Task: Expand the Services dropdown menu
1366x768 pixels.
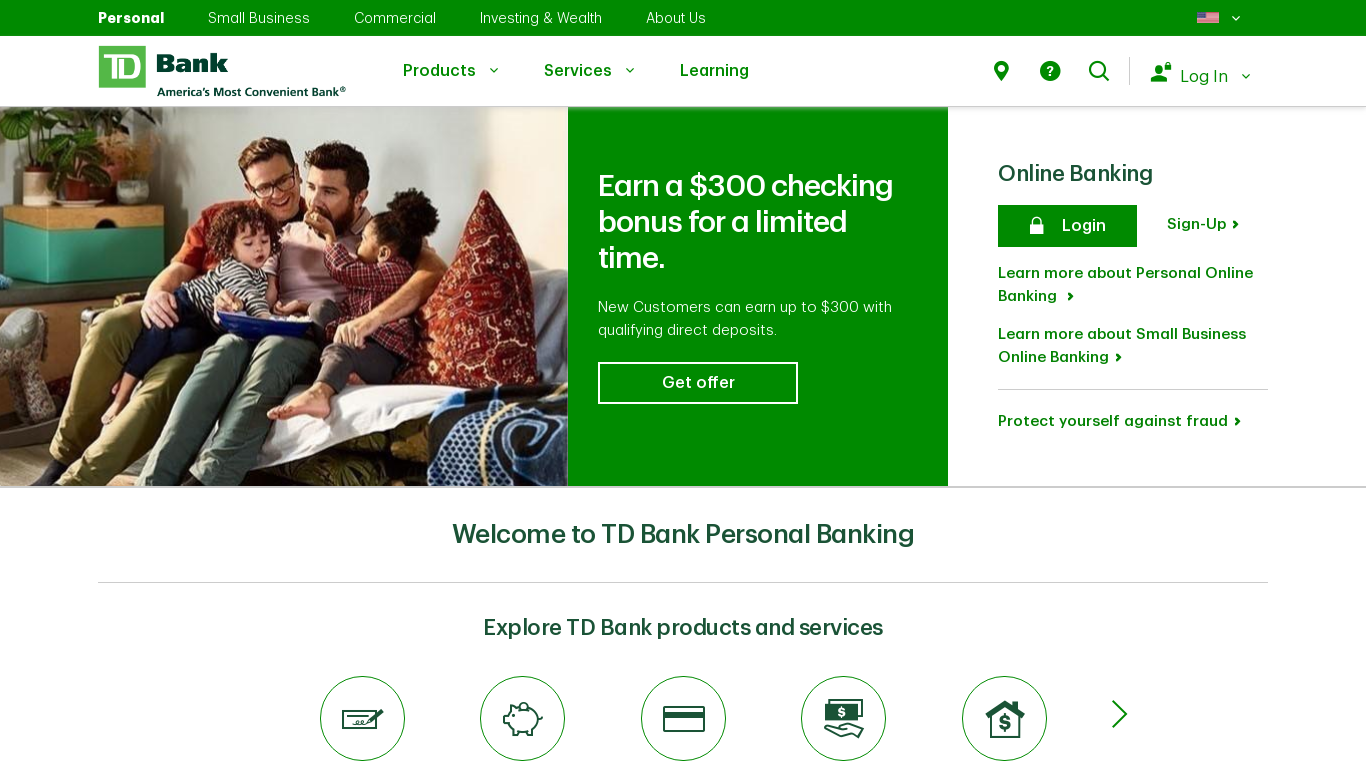Action: pyautogui.click(x=589, y=70)
